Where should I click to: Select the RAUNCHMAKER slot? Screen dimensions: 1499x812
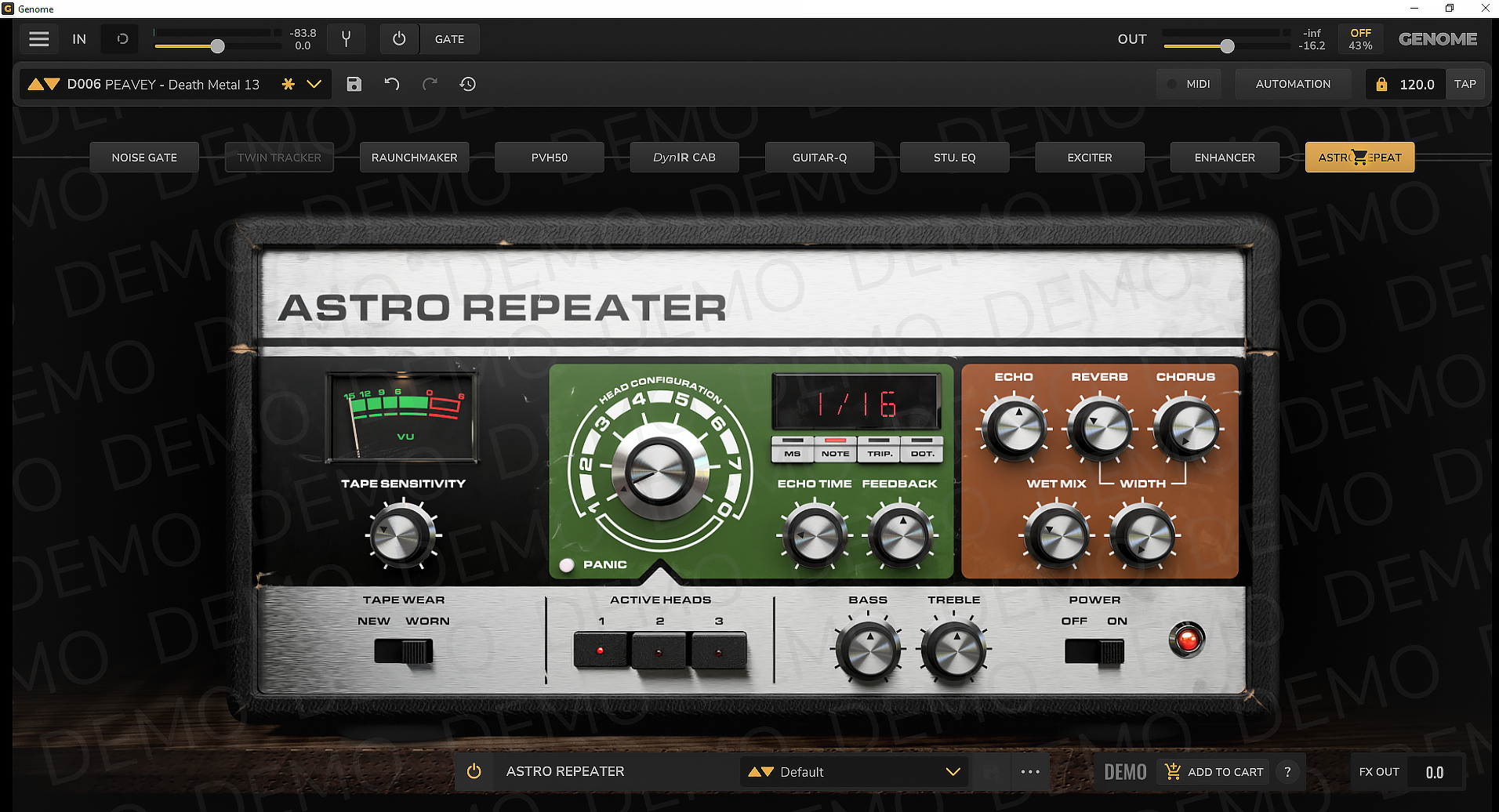[x=415, y=158]
